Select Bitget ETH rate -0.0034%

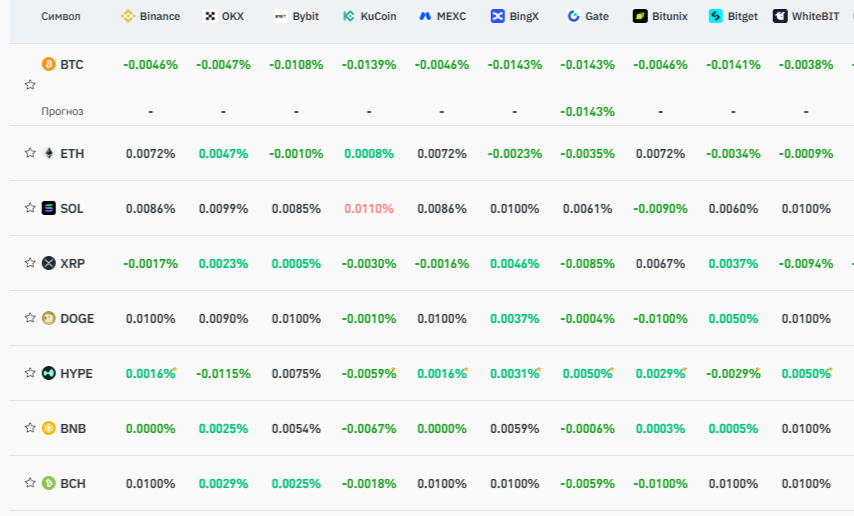point(733,153)
